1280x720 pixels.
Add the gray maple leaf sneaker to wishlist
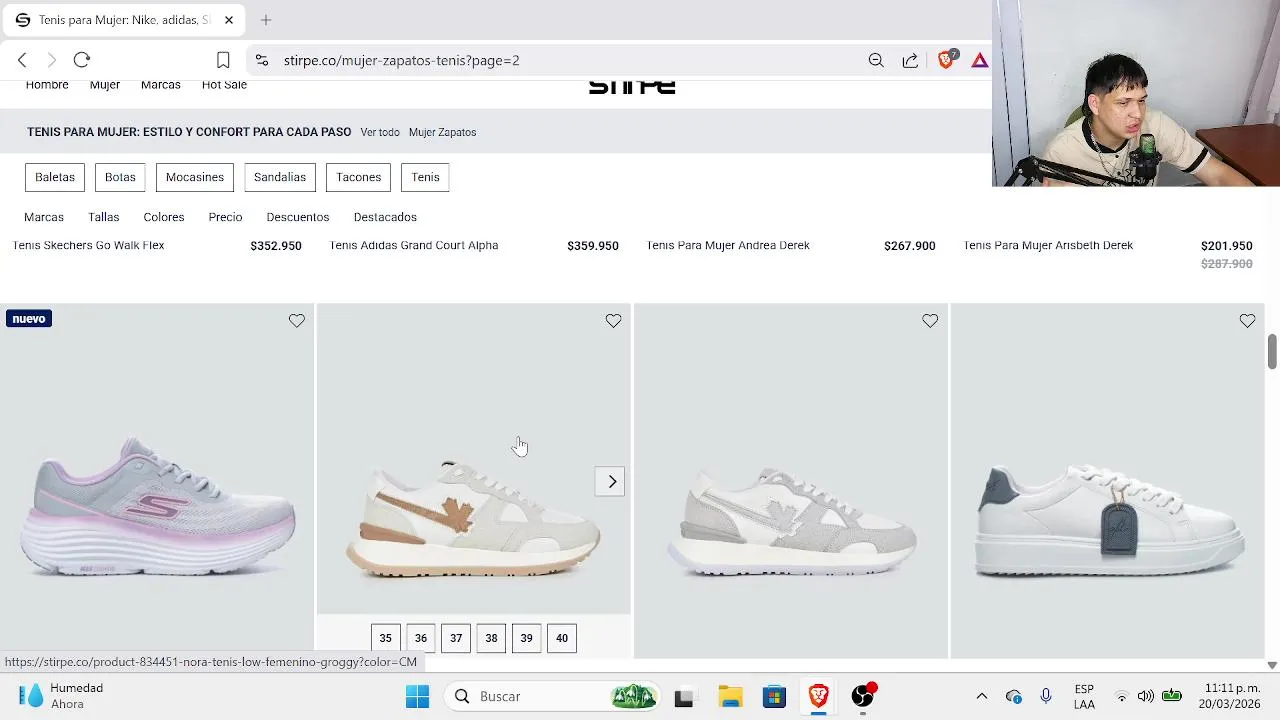(x=930, y=321)
